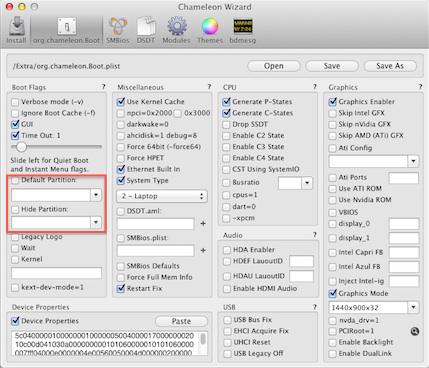The width and height of the screenshot is (429, 368).
Task: Enable Verbose mode (-v) checkbox
Action: click(15, 102)
